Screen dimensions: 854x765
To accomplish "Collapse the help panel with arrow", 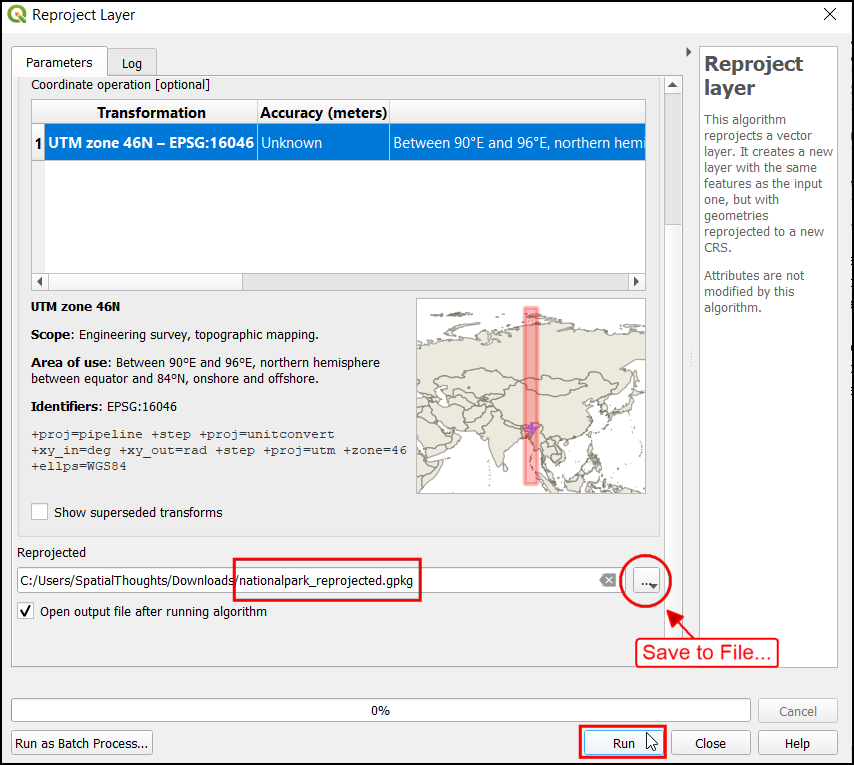I will [x=688, y=52].
